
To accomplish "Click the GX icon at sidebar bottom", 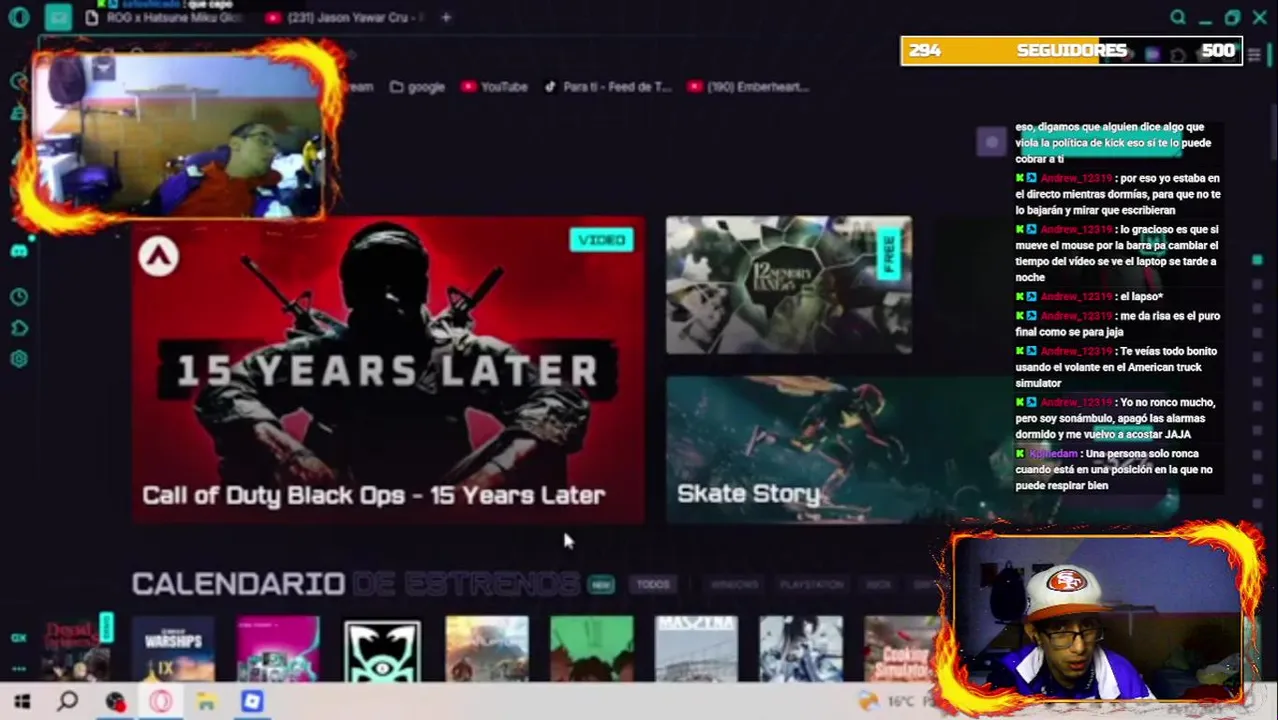I will tap(19, 637).
